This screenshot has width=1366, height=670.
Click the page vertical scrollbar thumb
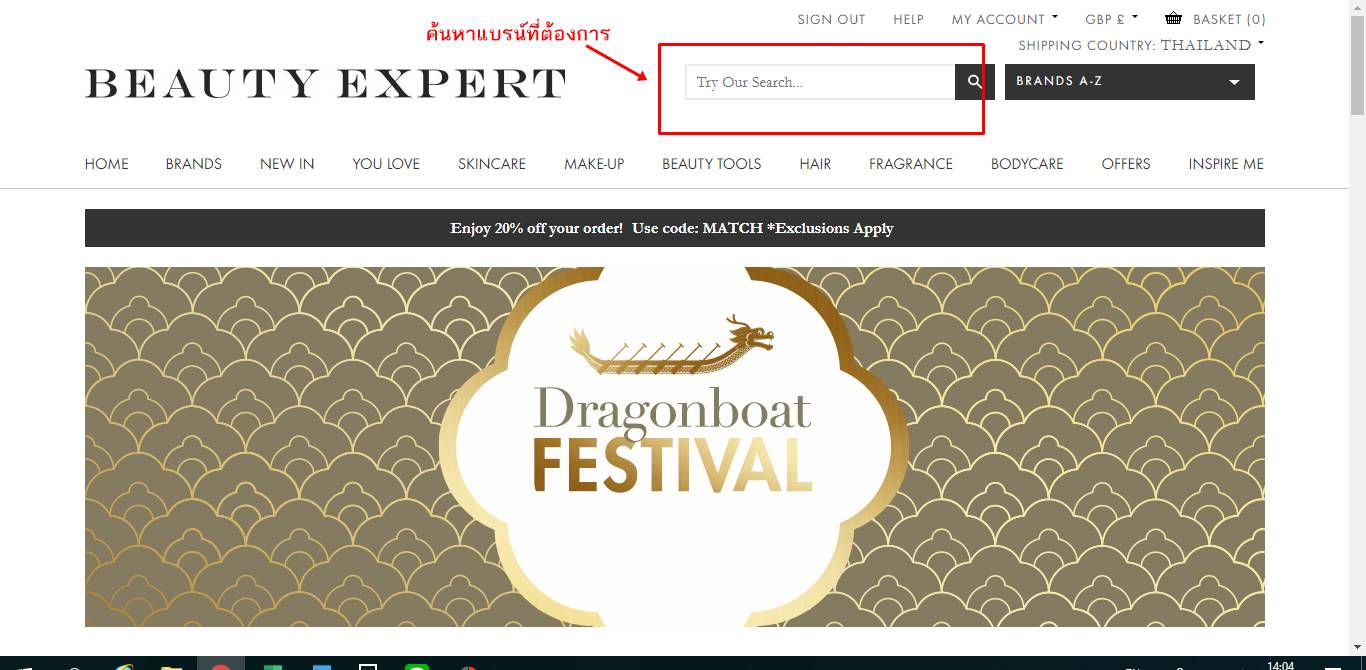pos(1357,65)
